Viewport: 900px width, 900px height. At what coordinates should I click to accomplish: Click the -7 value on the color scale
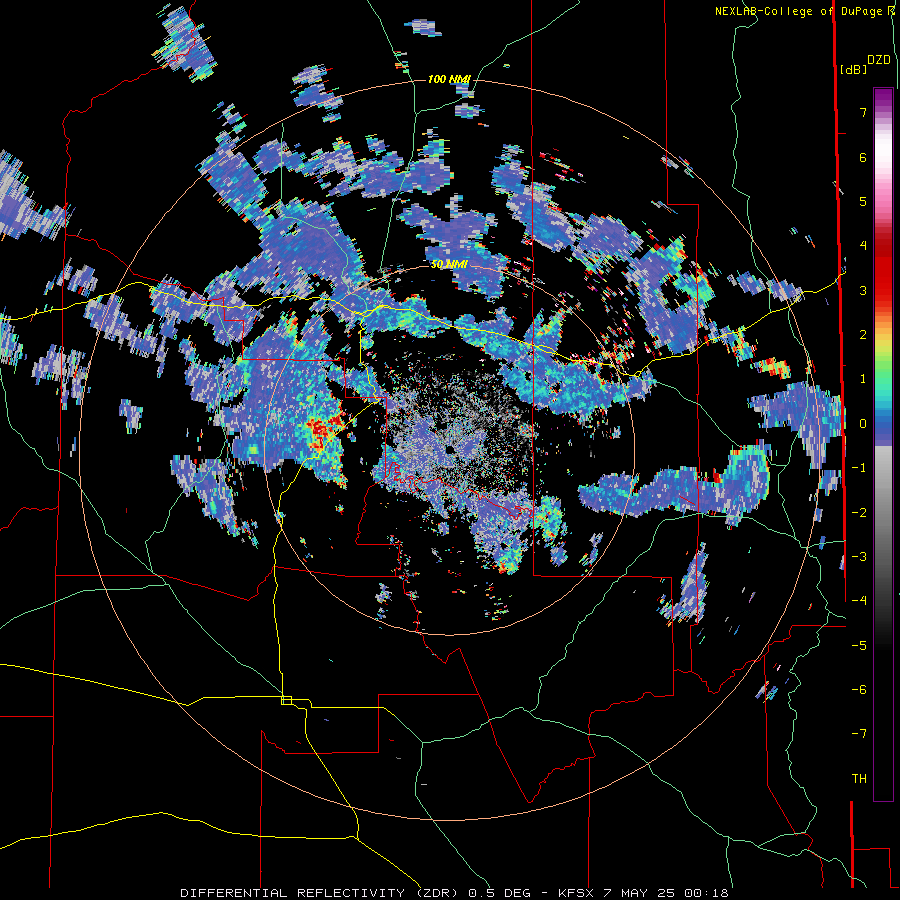point(859,734)
